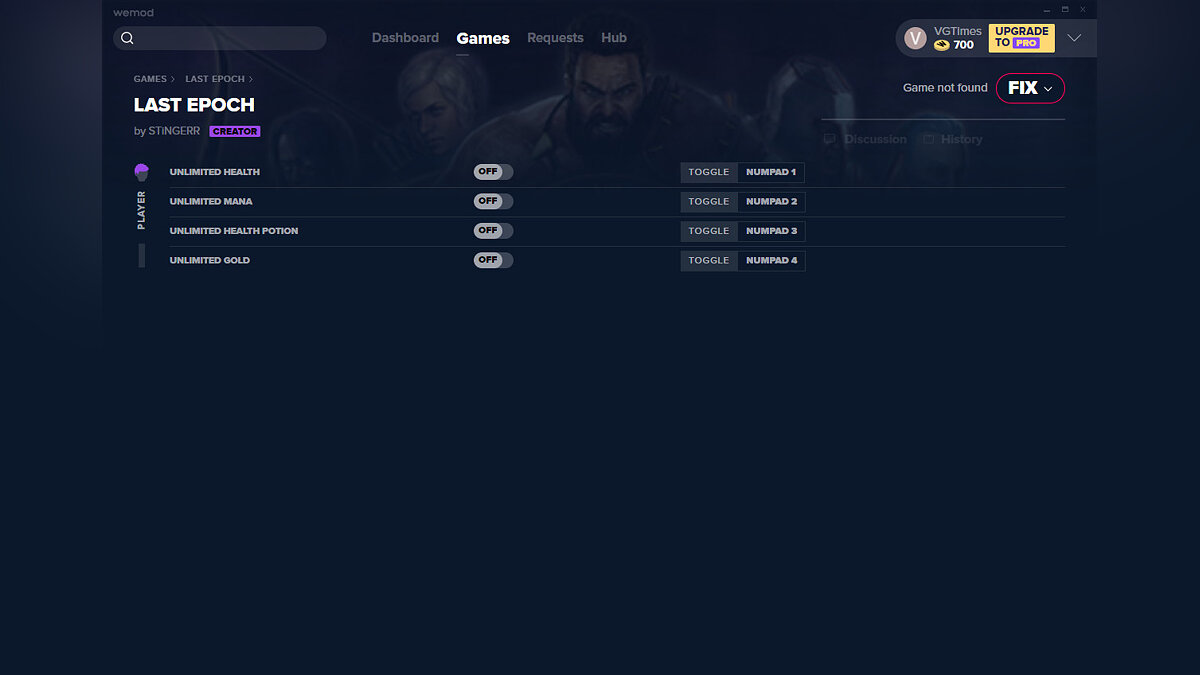The width and height of the screenshot is (1200, 675).
Task: Open NUMPAD 3 hotkey selector
Action: (771, 231)
